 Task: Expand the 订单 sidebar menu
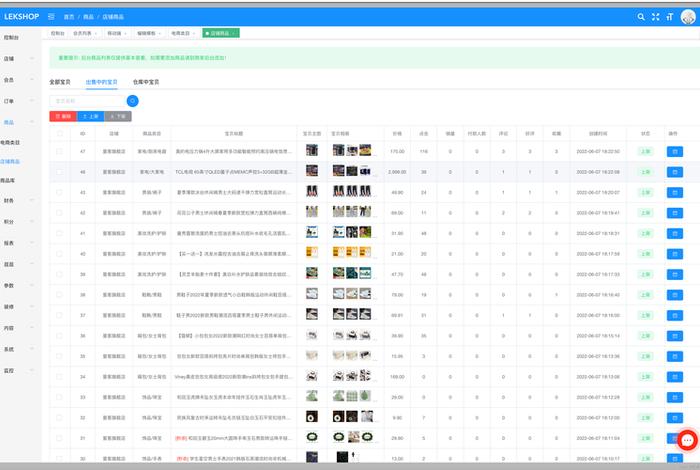10,101
